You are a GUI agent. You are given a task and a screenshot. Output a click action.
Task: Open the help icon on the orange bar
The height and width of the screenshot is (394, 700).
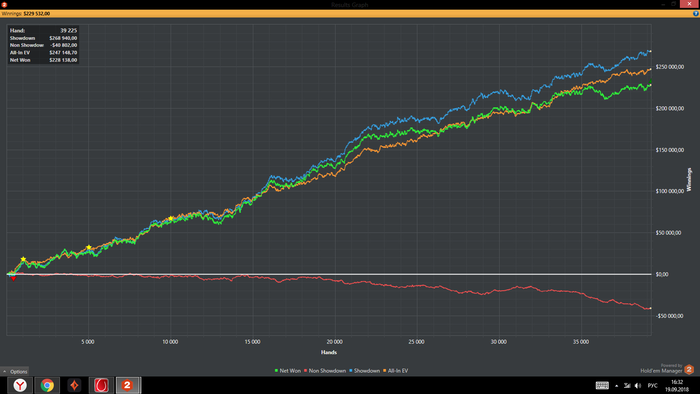pos(696,14)
